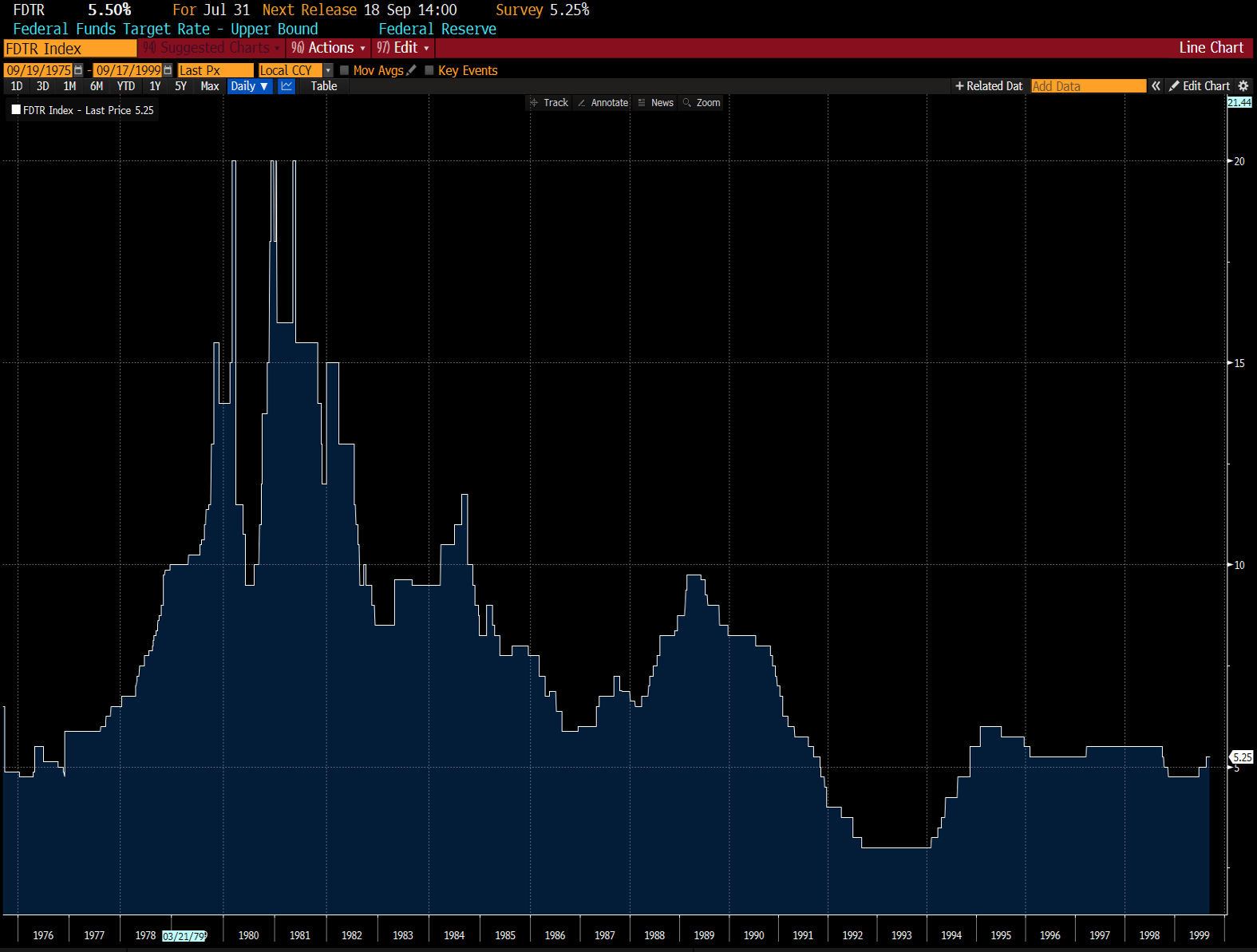The width and height of the screenshot is (1257, 952).
Task: Select the line chart type icon
Action: (x=287, y=86)
